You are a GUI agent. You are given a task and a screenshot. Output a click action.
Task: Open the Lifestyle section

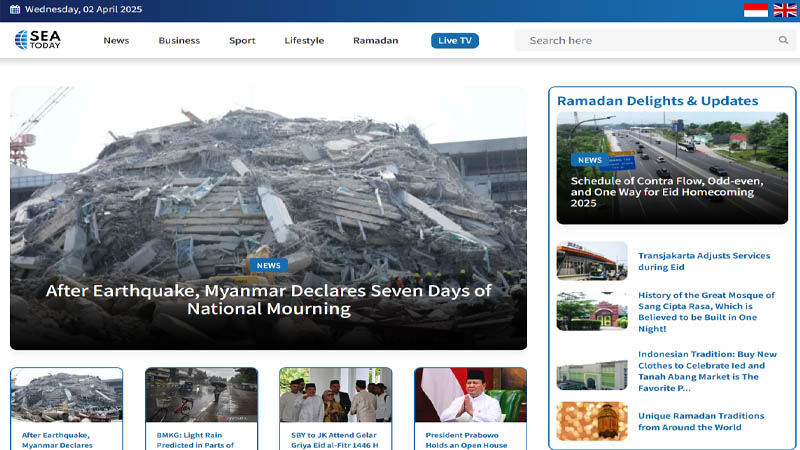304,40
